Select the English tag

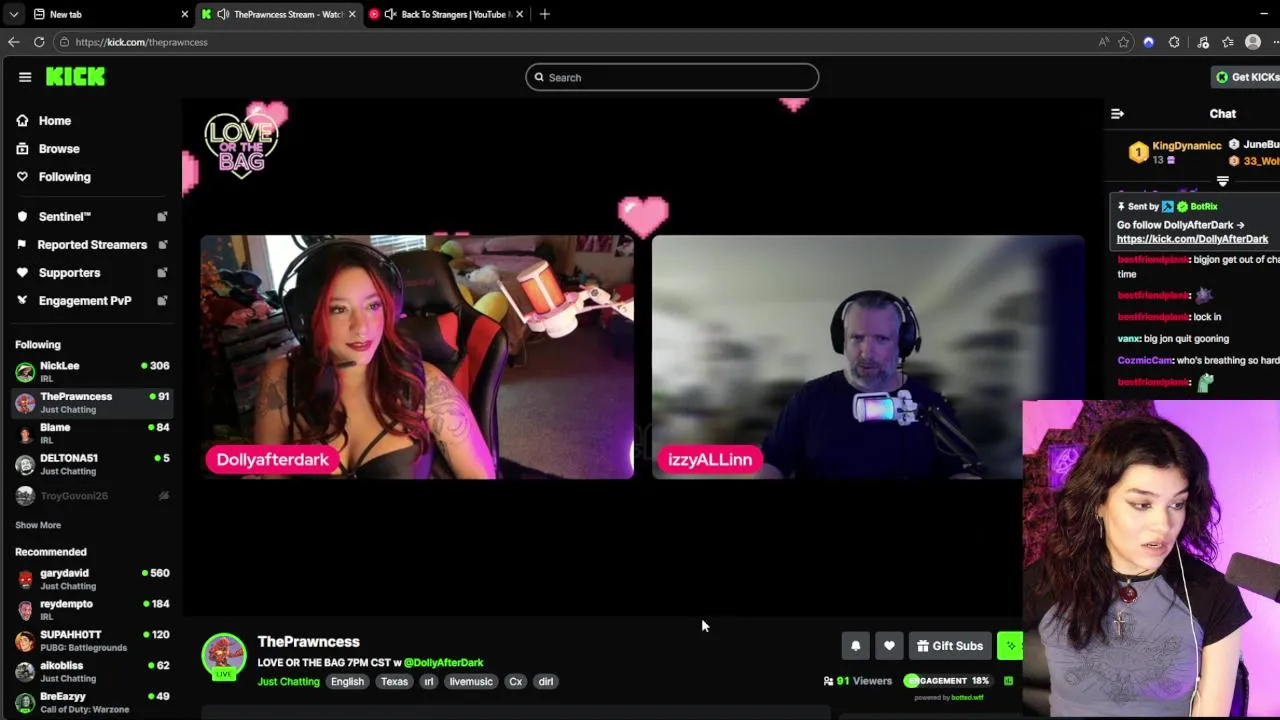click(x=347, y=682)
